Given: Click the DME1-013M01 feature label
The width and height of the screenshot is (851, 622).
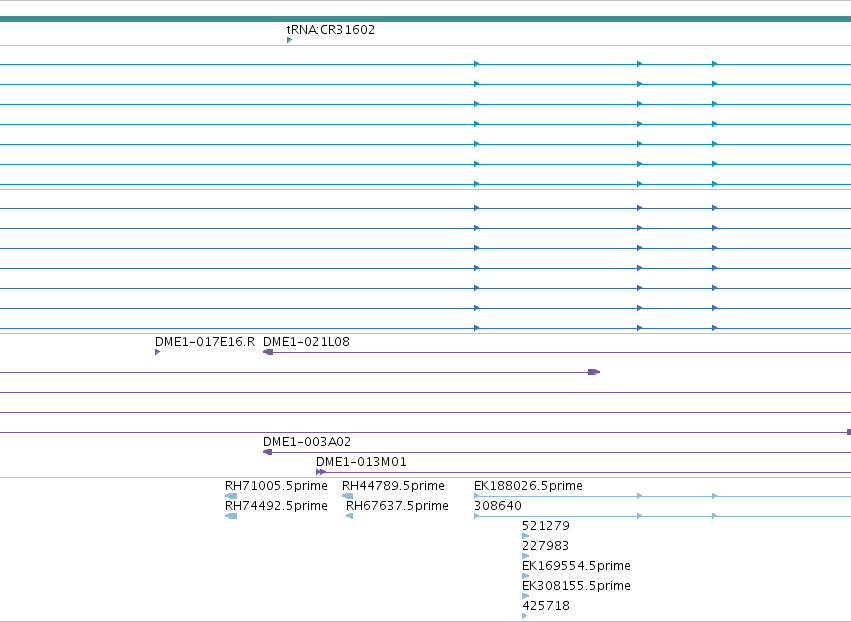Looking at the screenshot, I should [x=361, y=461].
